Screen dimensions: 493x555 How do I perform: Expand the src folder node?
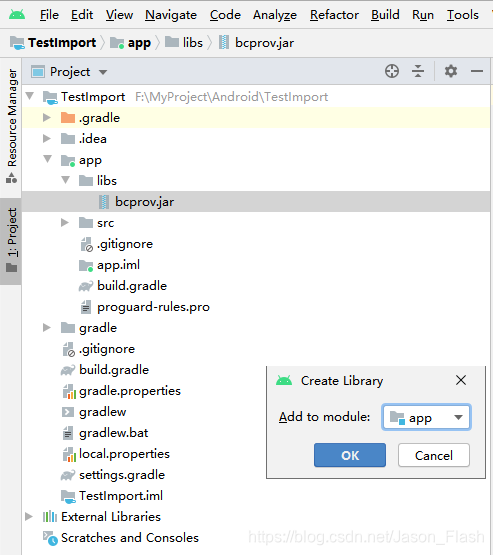pos(64,222)
